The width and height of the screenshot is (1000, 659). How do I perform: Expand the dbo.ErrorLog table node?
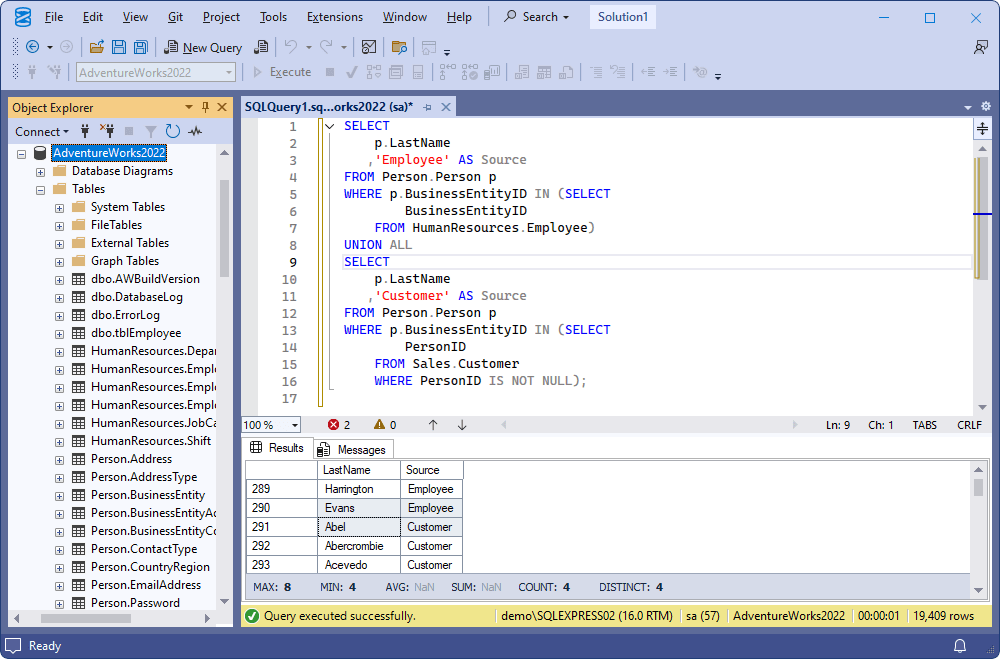[59, 316]
